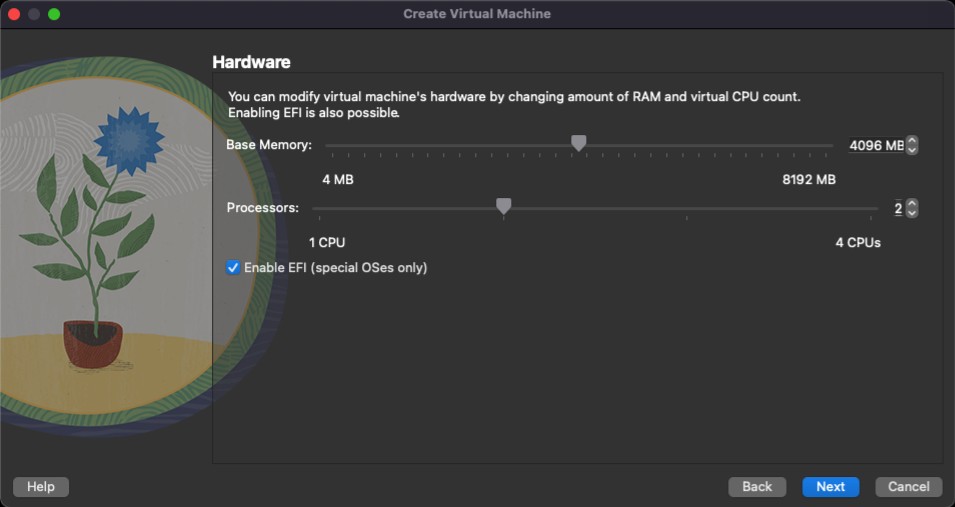Click the Create Virtual Machine title bar

pos(477,14)
